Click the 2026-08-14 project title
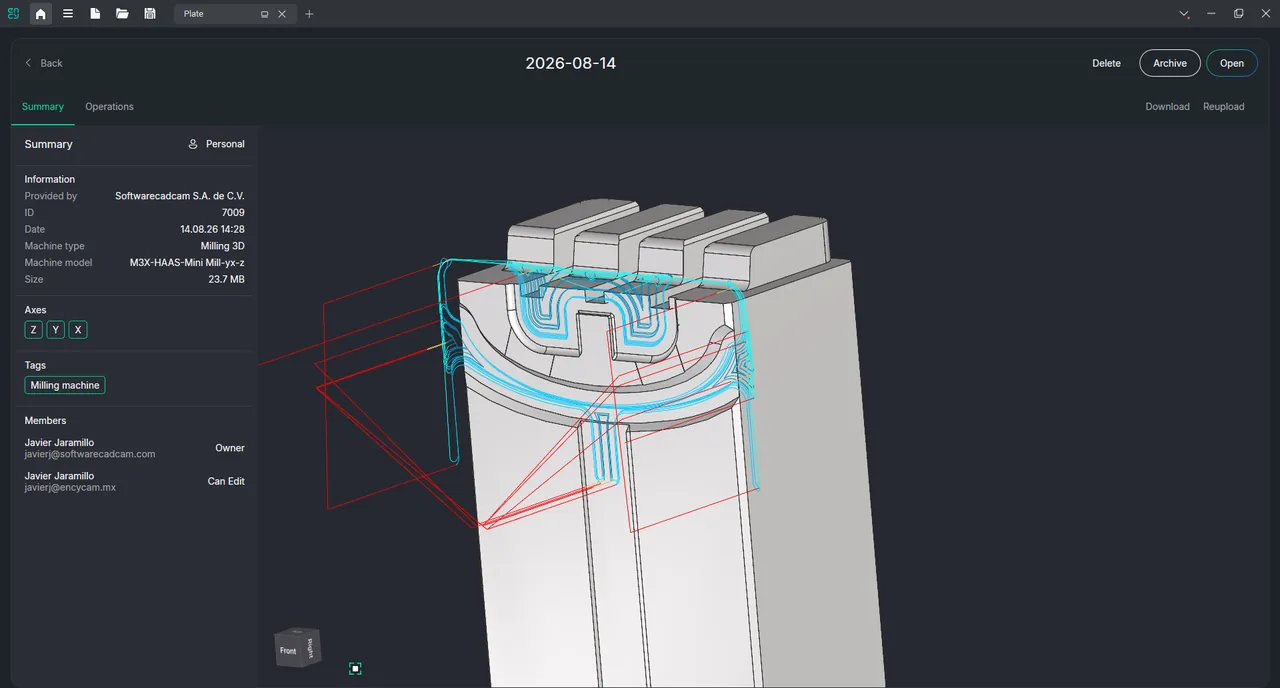 pos(571,63)
